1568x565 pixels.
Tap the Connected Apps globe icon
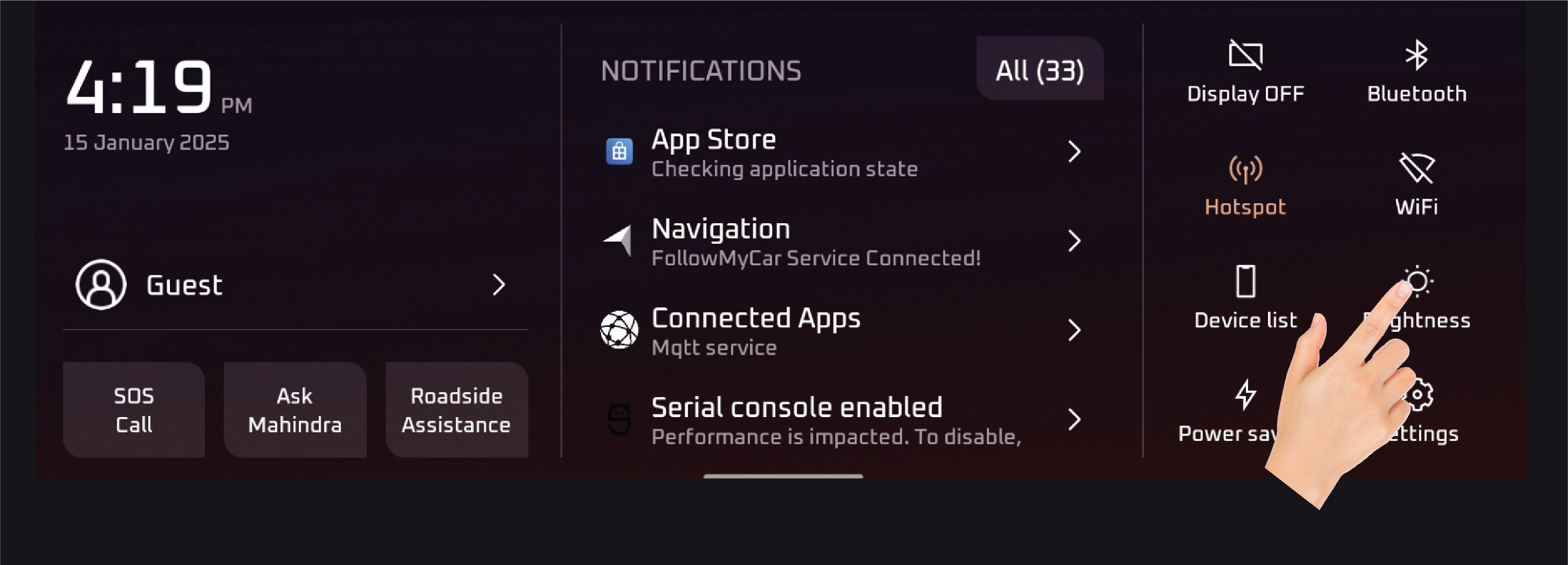[619, 330]
